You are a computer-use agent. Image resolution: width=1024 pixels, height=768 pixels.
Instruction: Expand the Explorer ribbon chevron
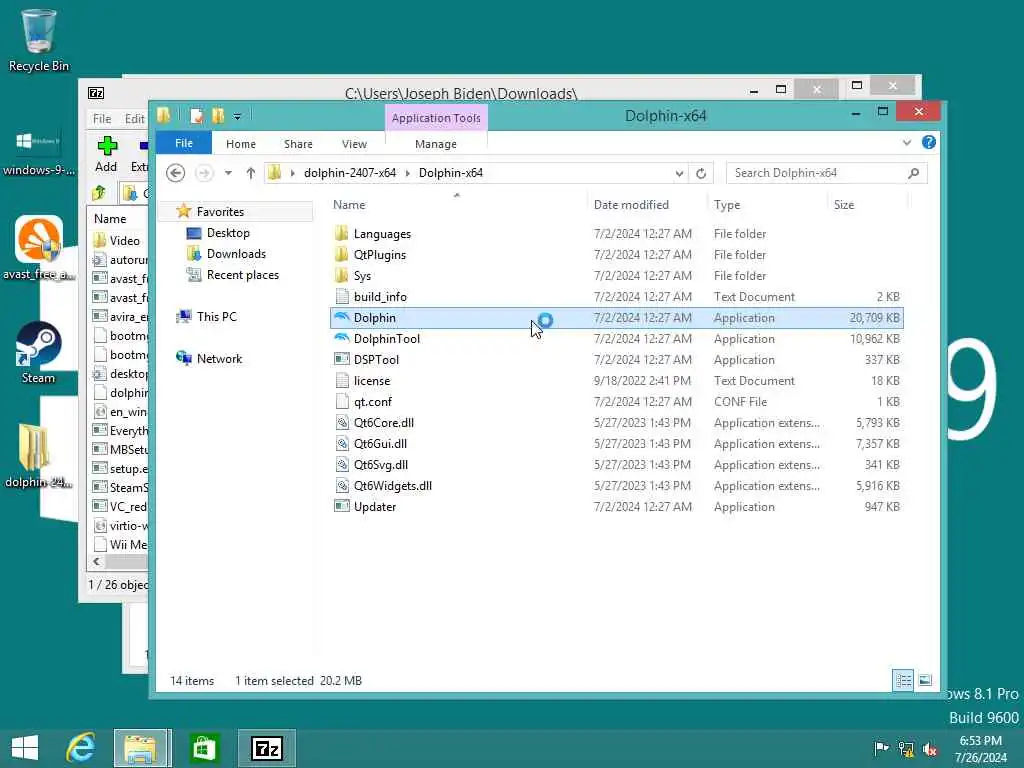pos(906,142)
